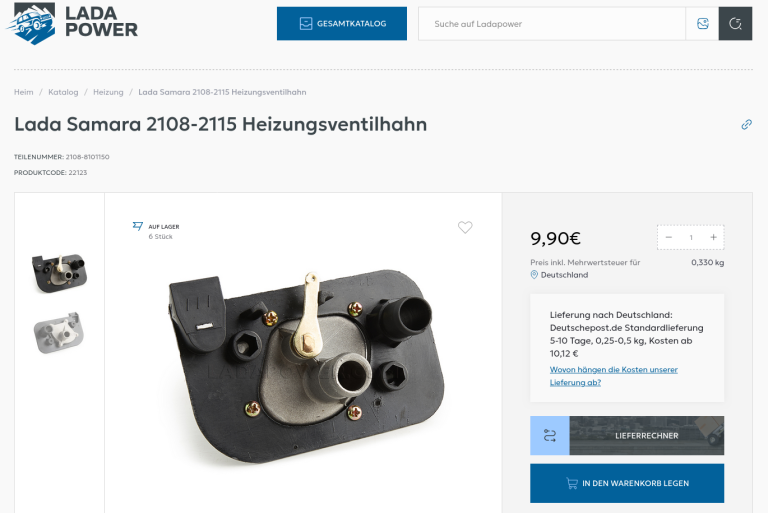This screenshot has height=513, width=768.
Task: Open the Gesamtkatalog menu
Action: (342, 24)
